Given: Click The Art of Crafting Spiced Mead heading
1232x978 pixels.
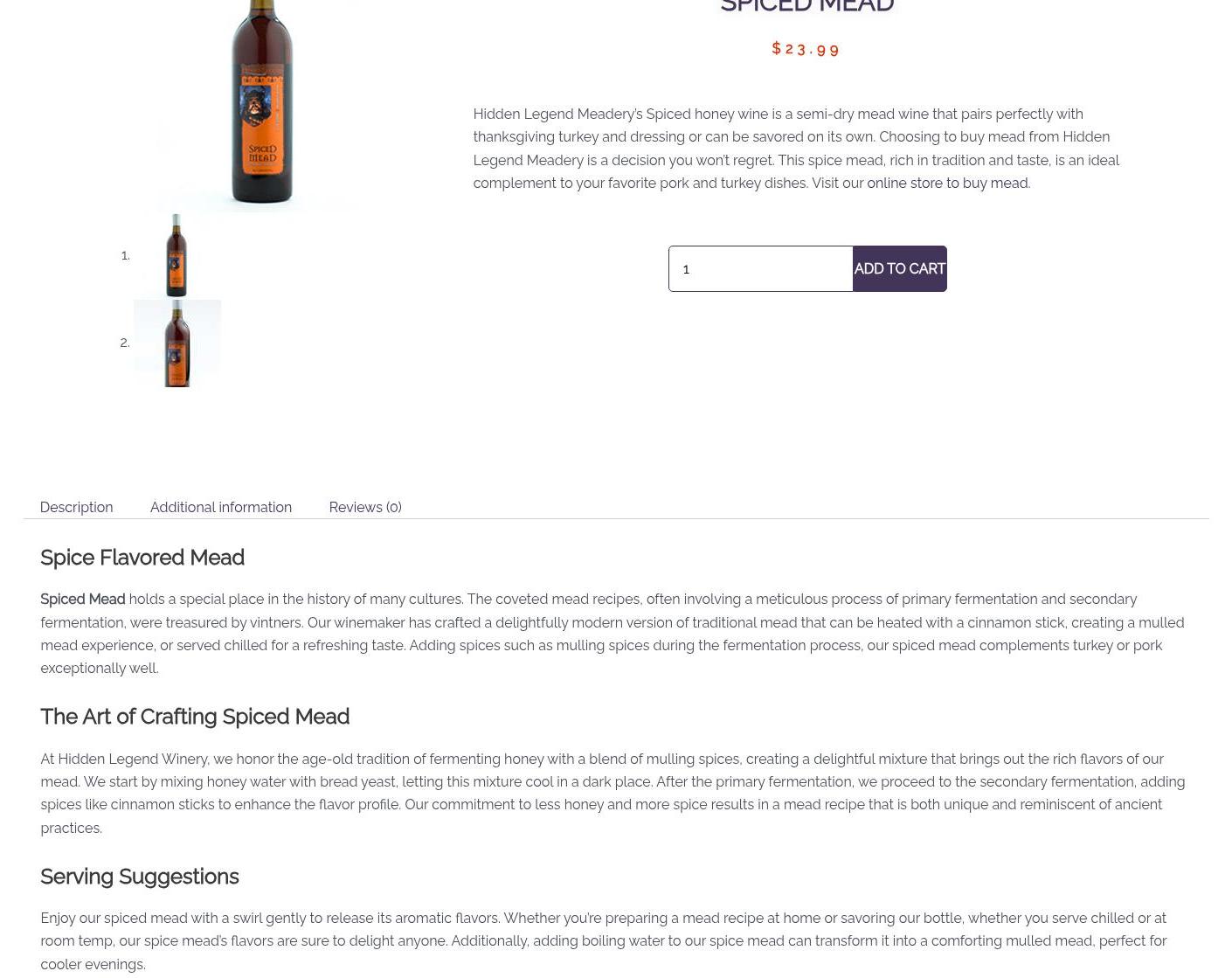Looking at the screenshot, I should 195,717.
